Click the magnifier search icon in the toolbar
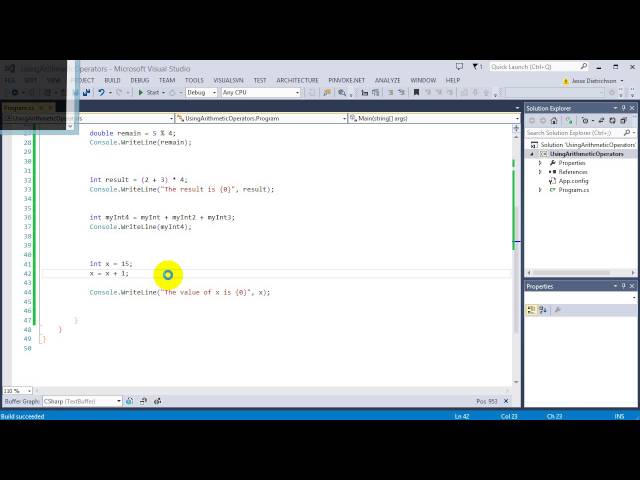The image size is (640, 480). 342,93
